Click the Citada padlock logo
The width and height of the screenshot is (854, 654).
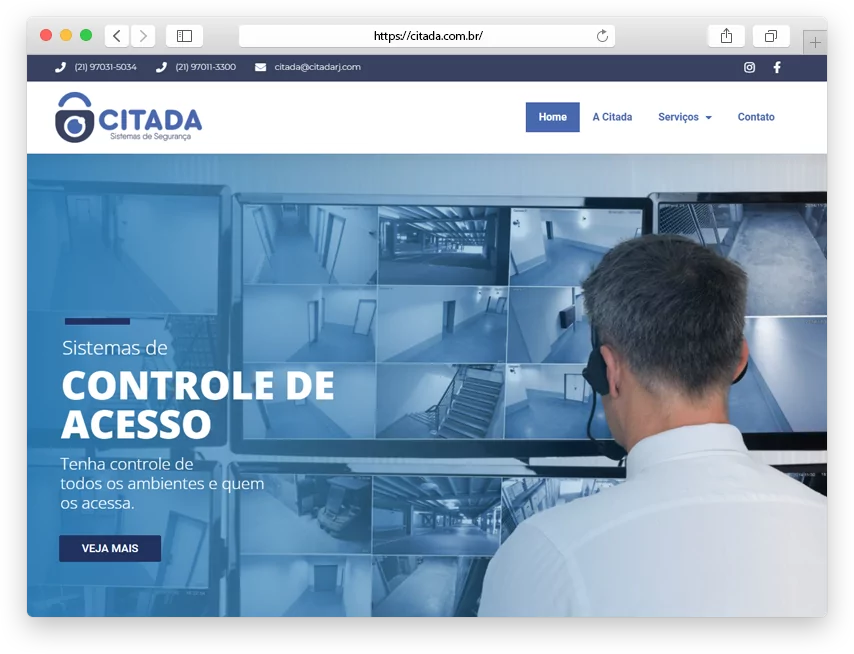74,117
